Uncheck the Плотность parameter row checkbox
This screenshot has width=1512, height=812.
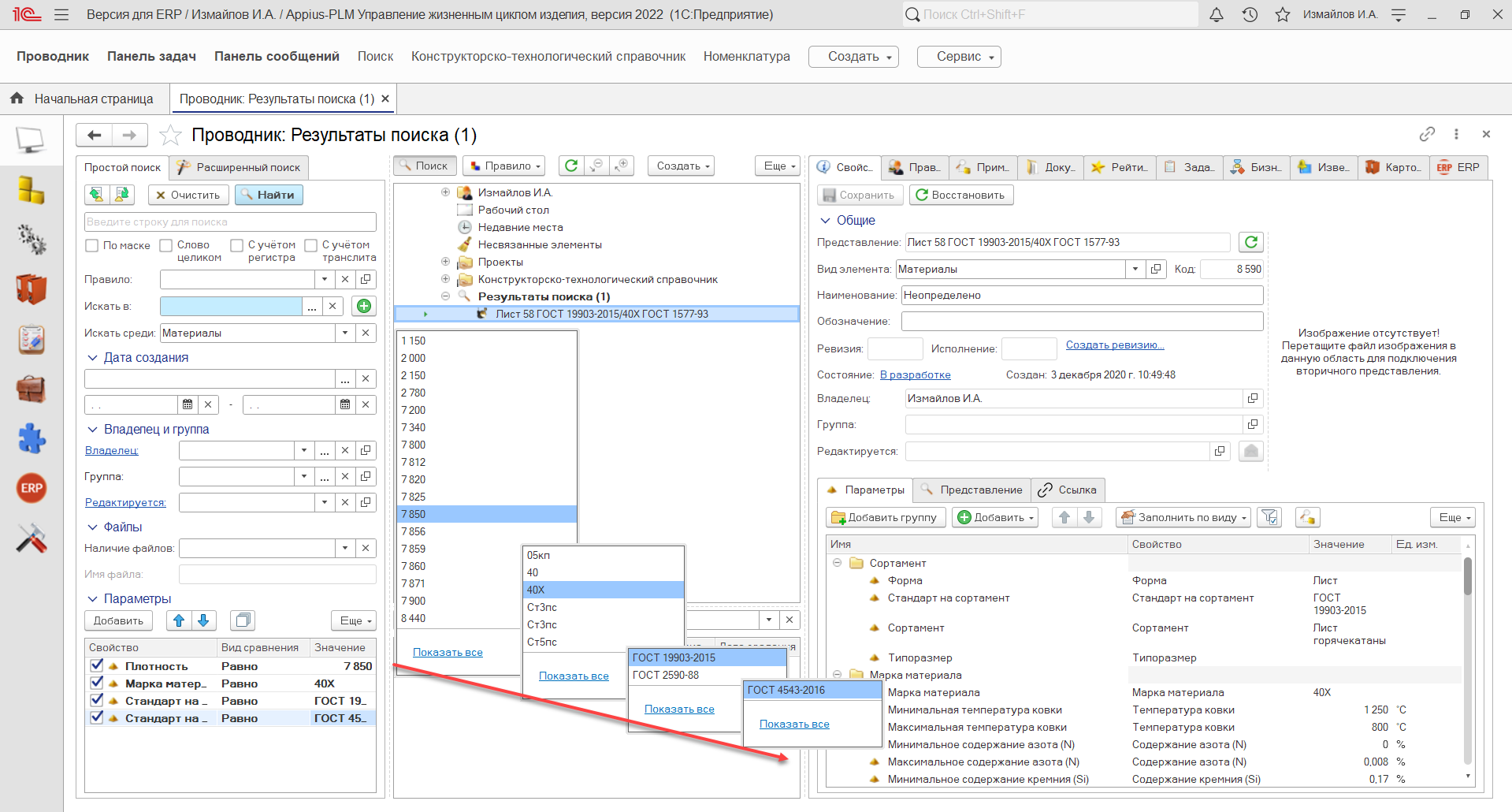tap(97, 665)
